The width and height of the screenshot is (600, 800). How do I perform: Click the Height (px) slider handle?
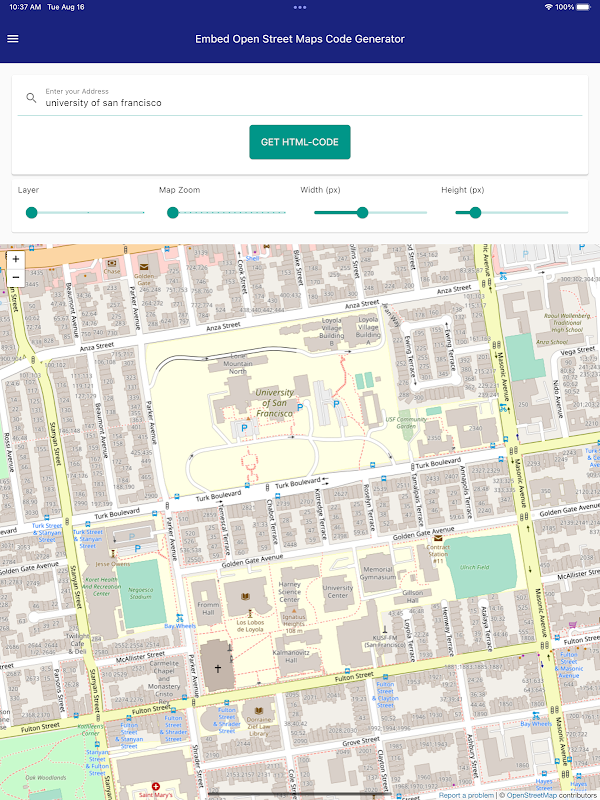pyautogui.click(x=475, y=213)
